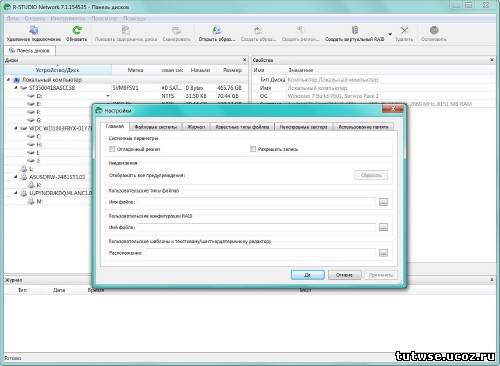Collapse the Local computer tree node
The height and width of the screenshot is (366, 500).
click(9, 80)
